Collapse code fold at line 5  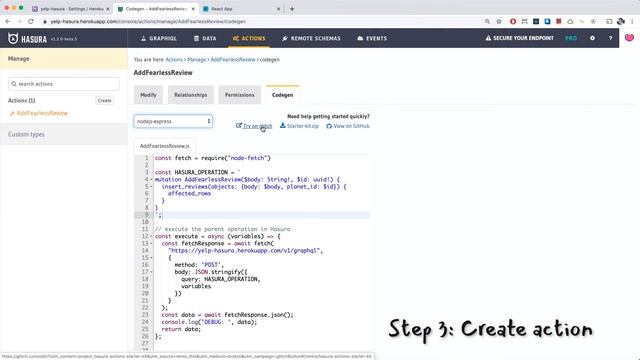151,187
